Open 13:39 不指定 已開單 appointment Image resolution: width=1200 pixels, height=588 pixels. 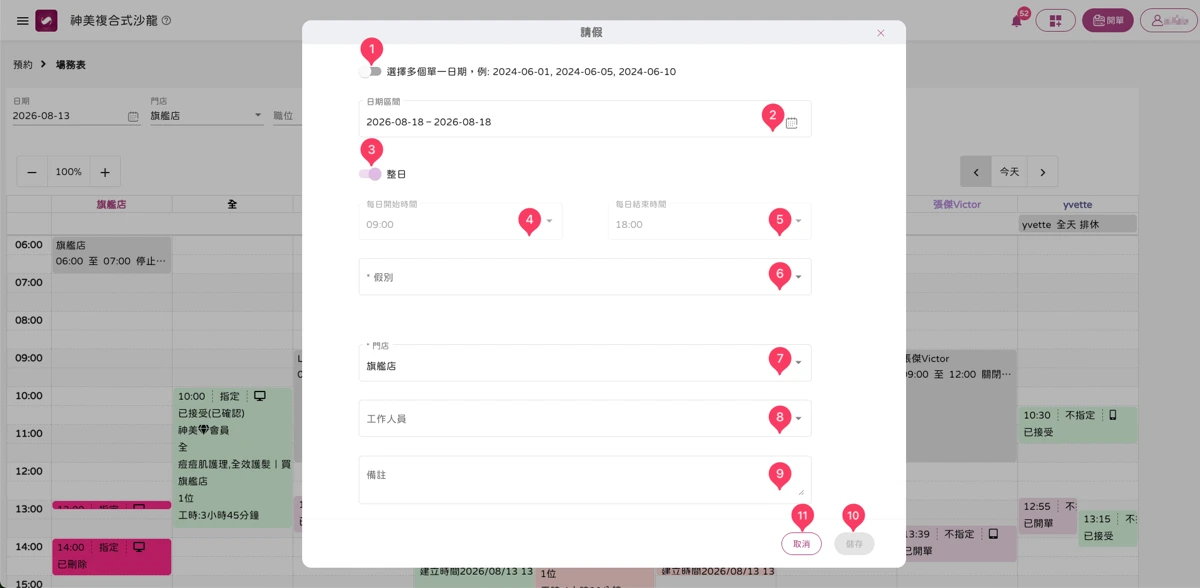pos(958,543)
